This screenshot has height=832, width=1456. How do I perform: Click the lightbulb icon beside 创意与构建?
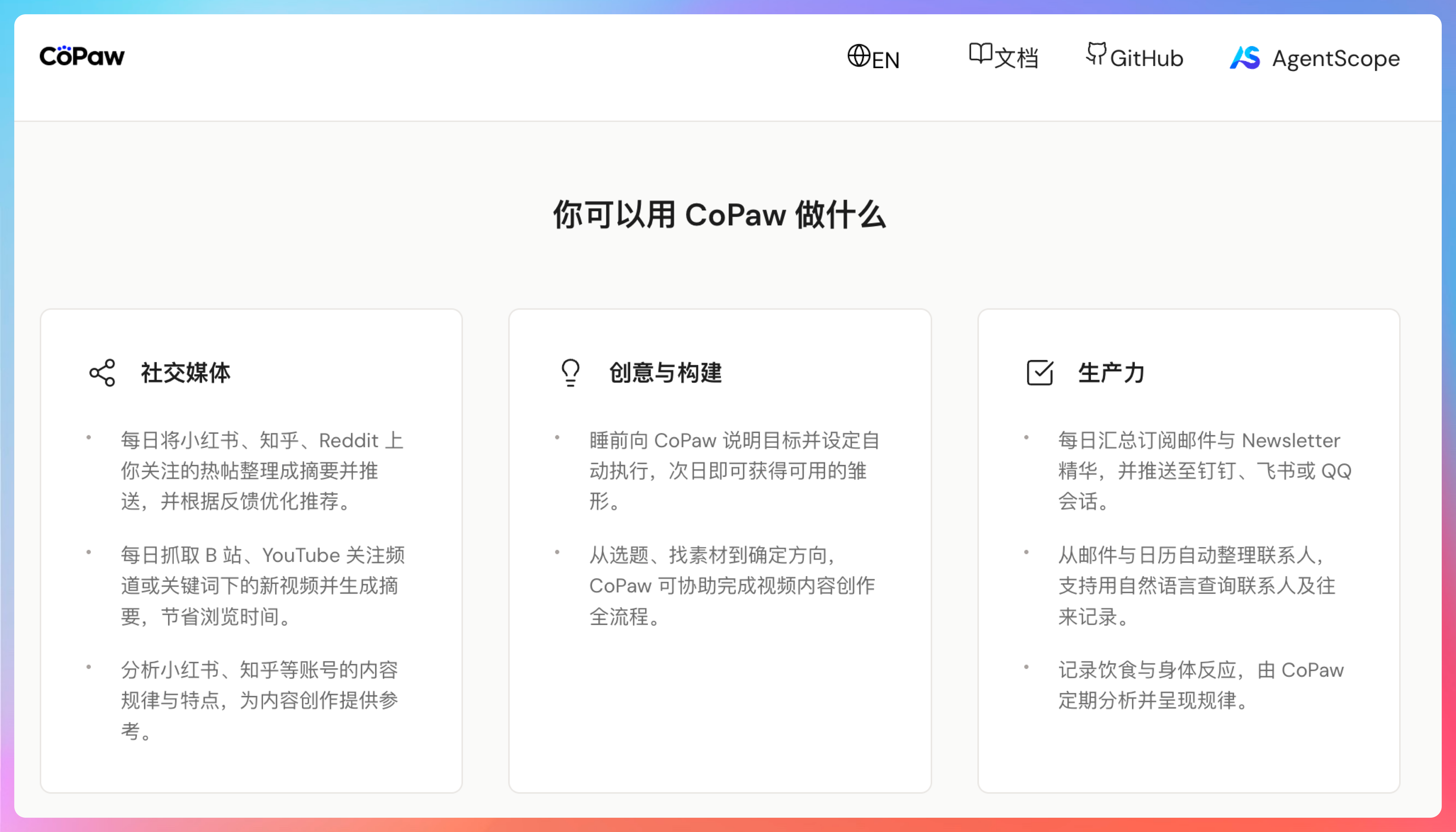coord(570,372)
